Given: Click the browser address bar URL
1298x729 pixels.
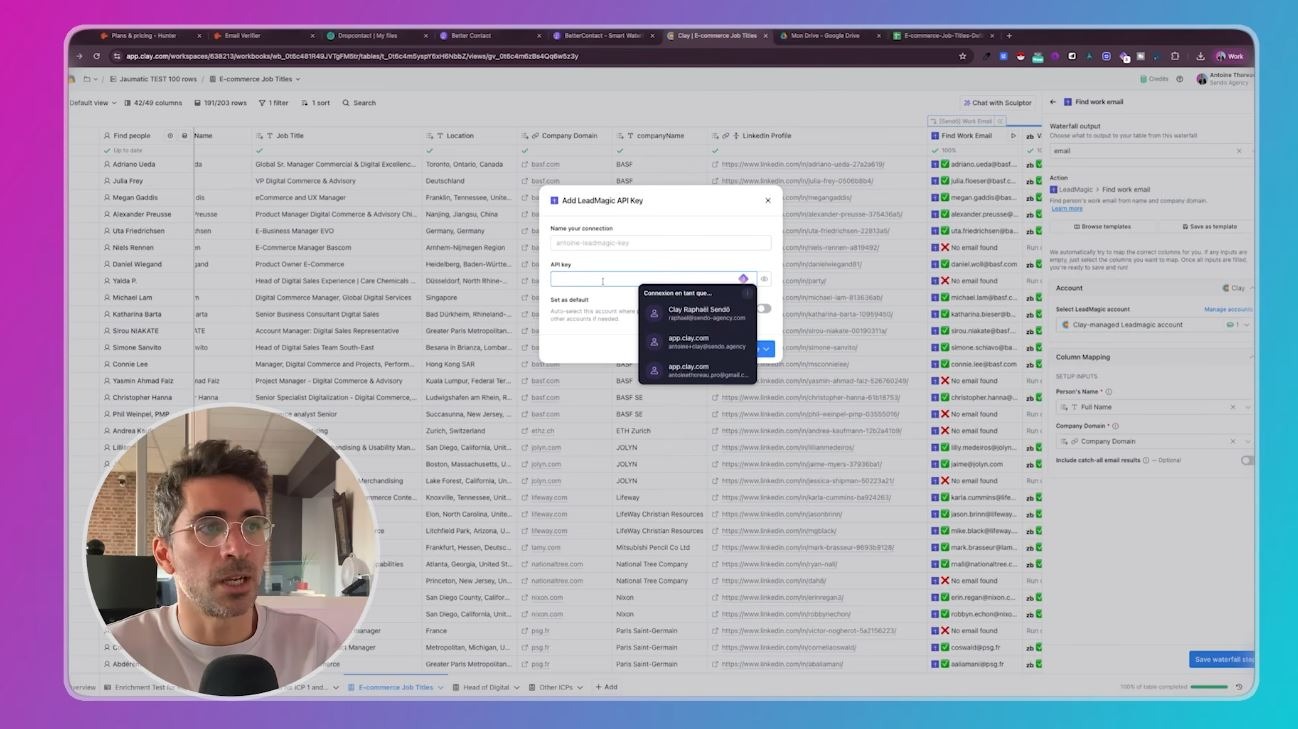Looking at the screenshot, I should 352,56.
